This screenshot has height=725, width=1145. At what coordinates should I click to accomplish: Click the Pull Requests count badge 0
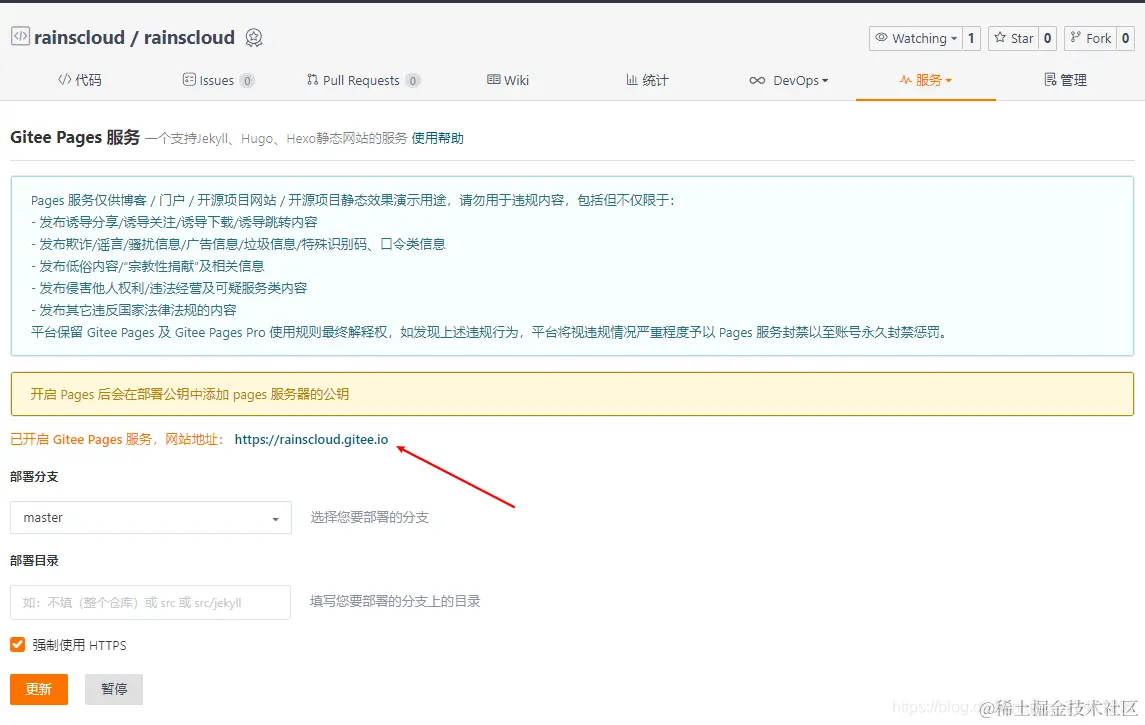click(413, 81)
